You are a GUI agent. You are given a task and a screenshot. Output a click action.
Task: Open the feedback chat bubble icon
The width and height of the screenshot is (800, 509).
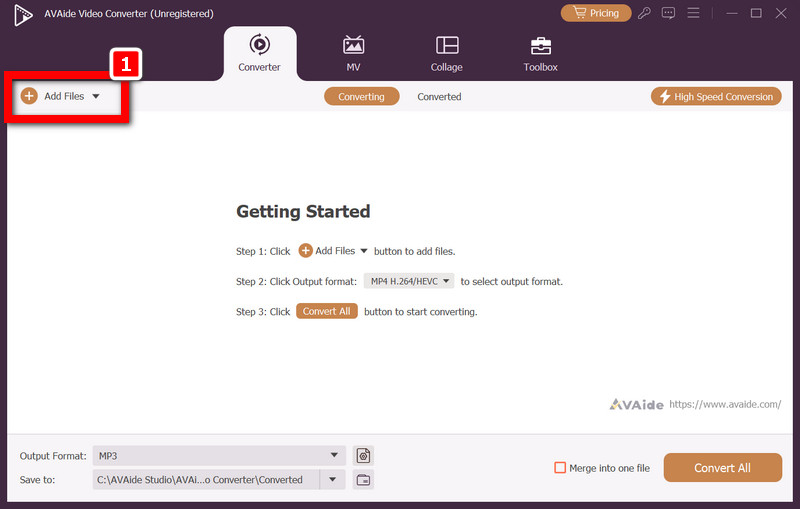668,13
